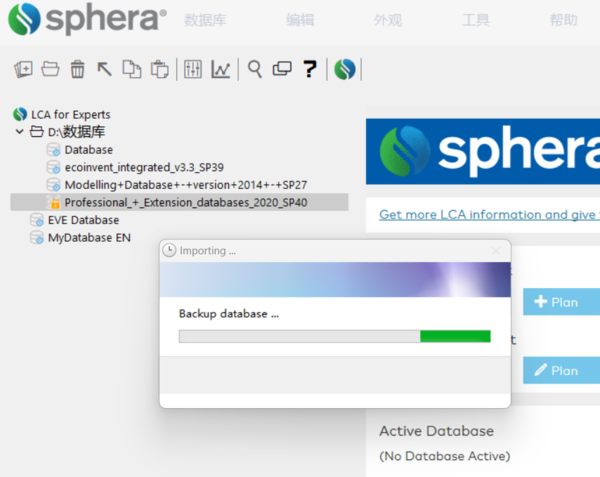
Task: Open the 外观 menu
Action: tap(388, 20)
